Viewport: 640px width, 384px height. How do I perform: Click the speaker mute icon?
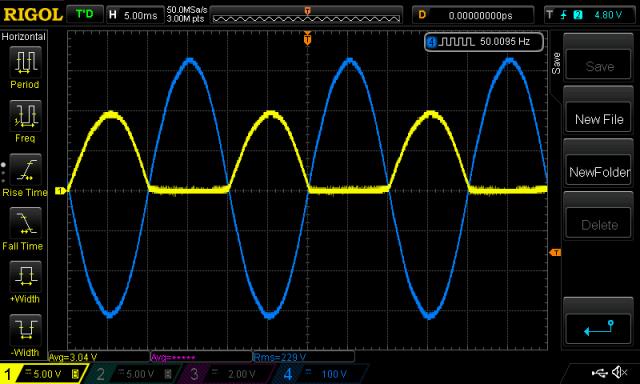tap(619, 372)
